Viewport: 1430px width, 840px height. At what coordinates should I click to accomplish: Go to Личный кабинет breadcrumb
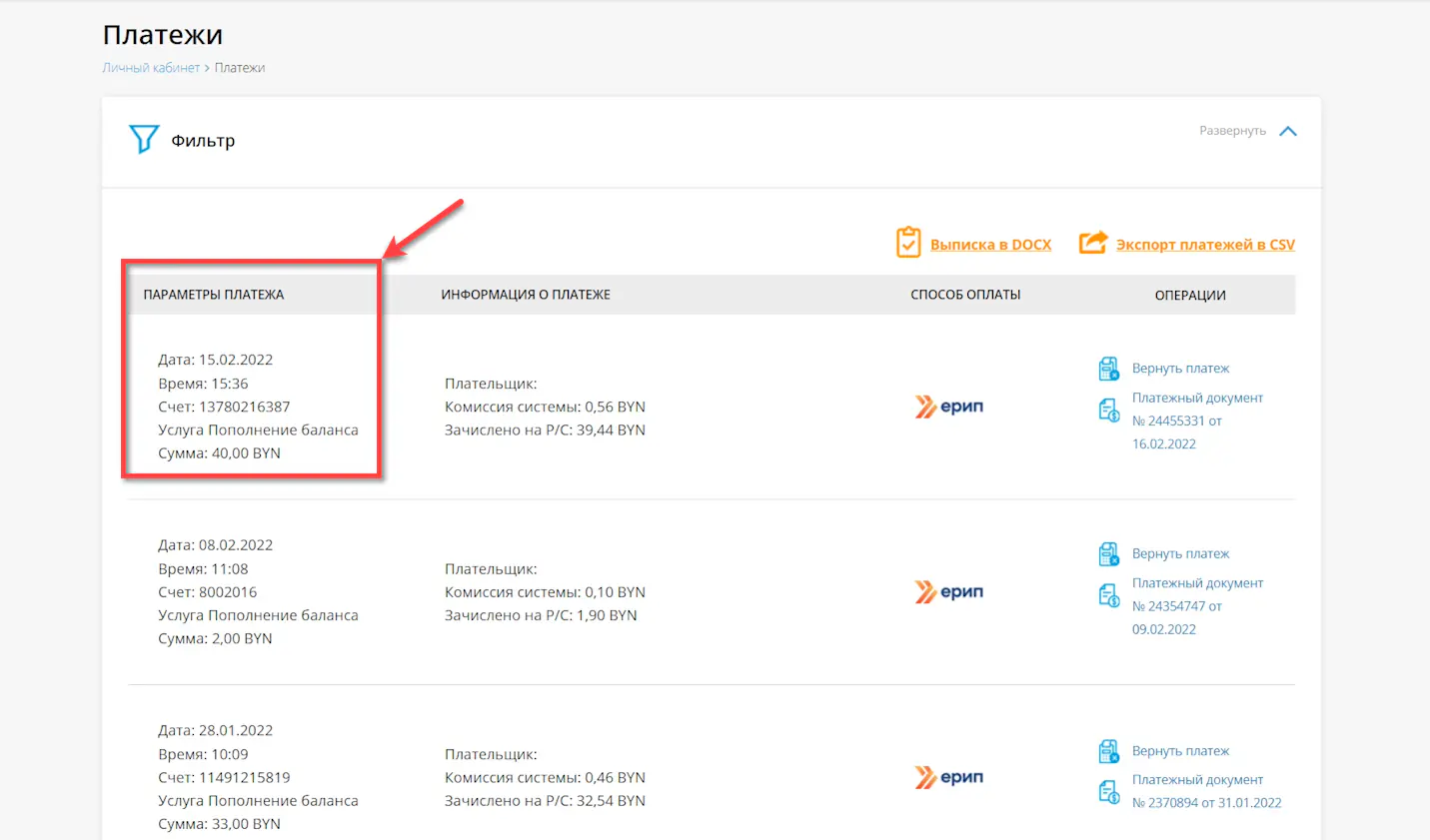coord(151,68)
